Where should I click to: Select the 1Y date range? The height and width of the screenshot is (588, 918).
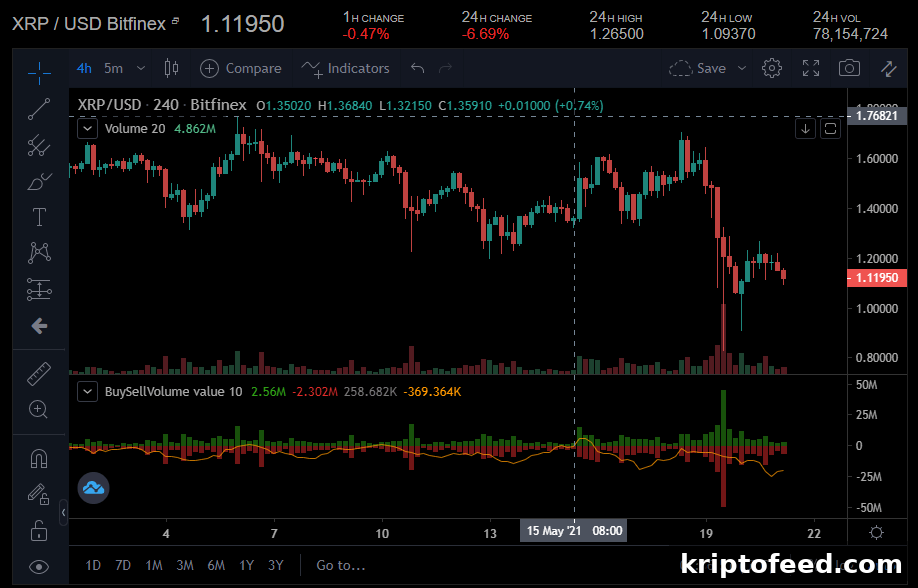246,565
